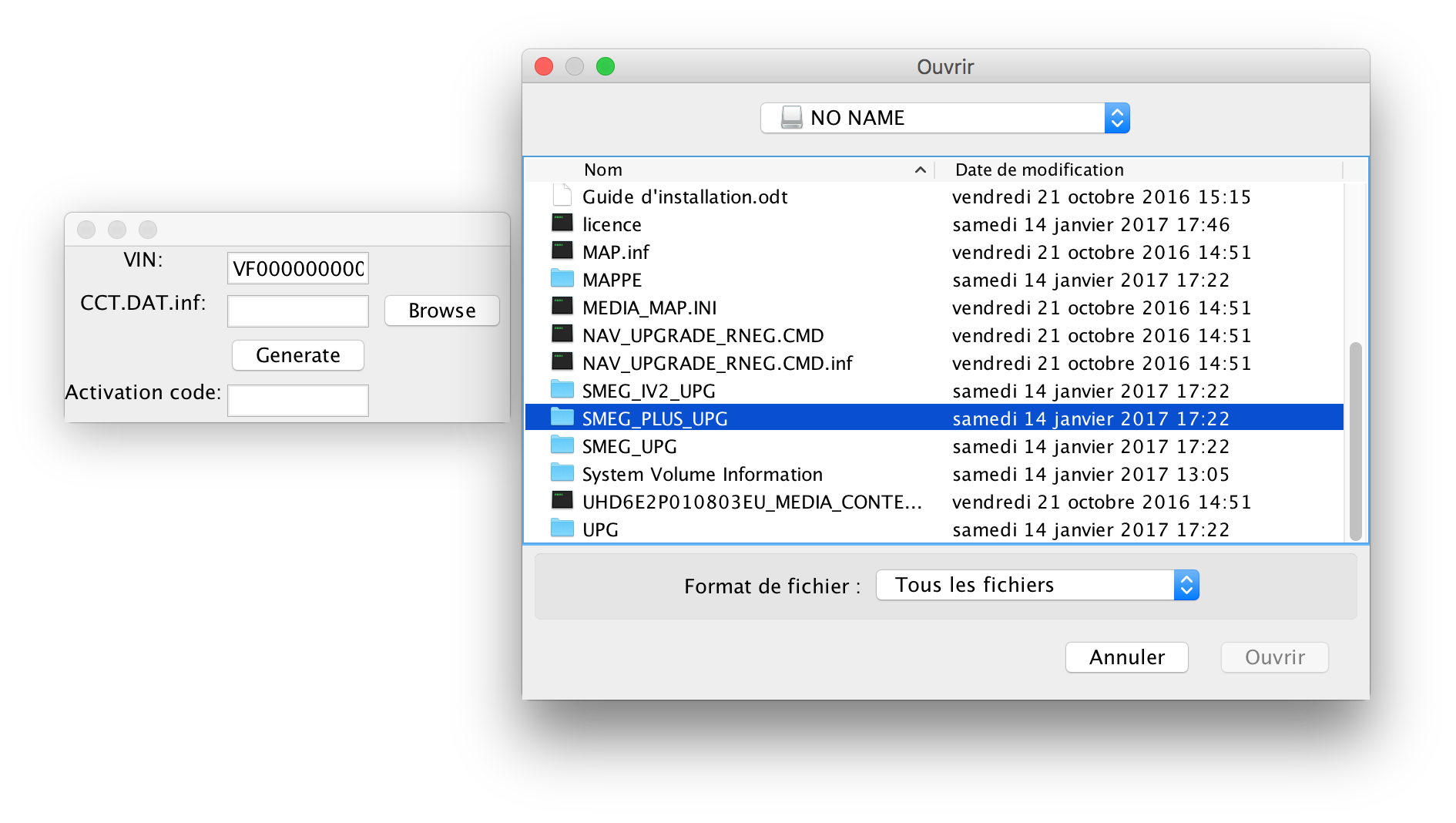Image resolution: width=1456 pixels, height=823 pixels.
Task: Click the System Volume Information folder icon
Action: click(562, 473)
